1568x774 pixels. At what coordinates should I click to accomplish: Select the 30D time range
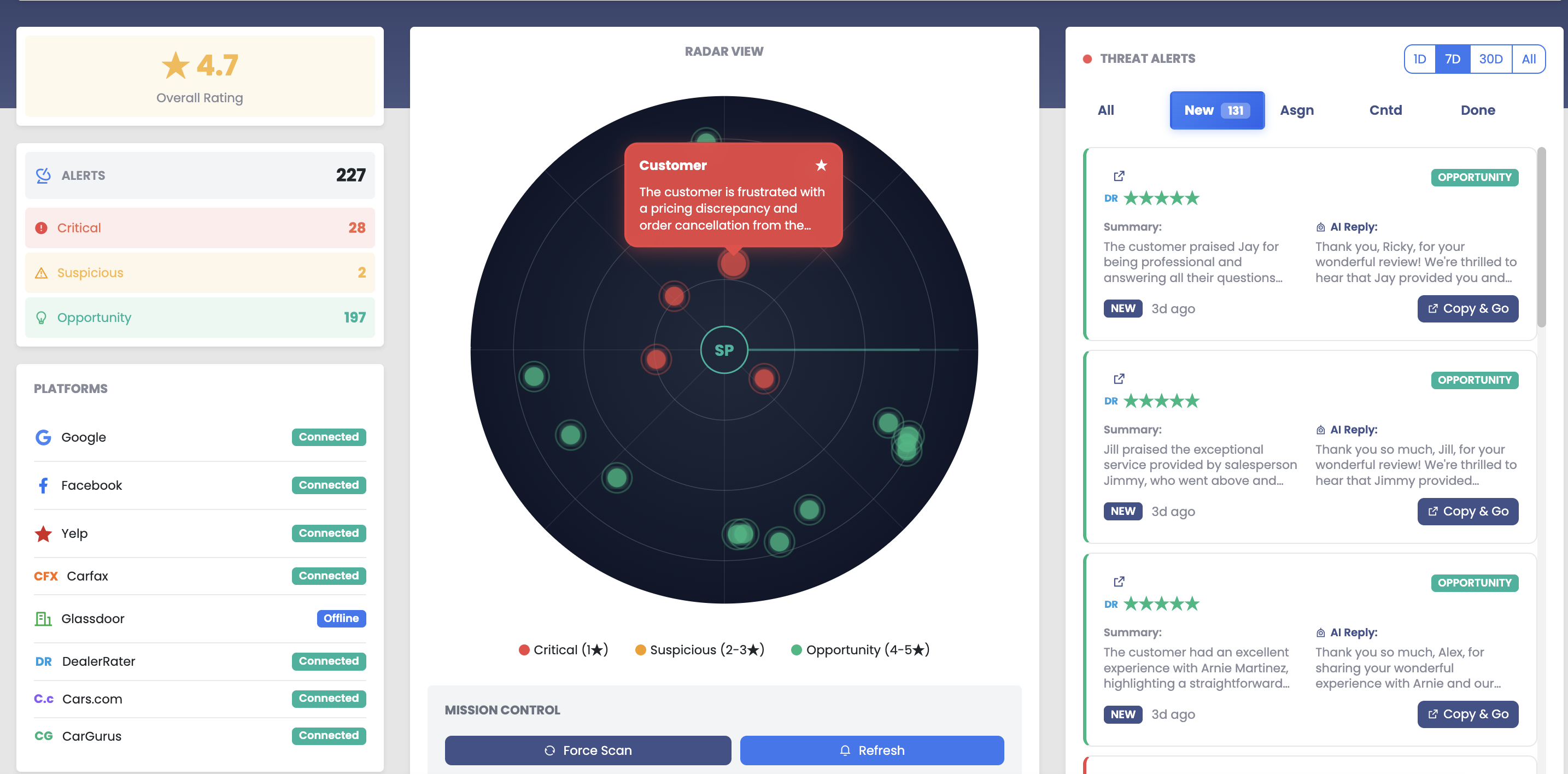pos(1491,58)
